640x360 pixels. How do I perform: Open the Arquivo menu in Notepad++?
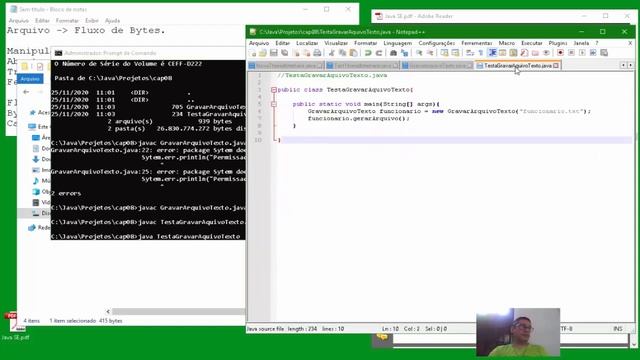pyautogui.click(x=259, y=43)
